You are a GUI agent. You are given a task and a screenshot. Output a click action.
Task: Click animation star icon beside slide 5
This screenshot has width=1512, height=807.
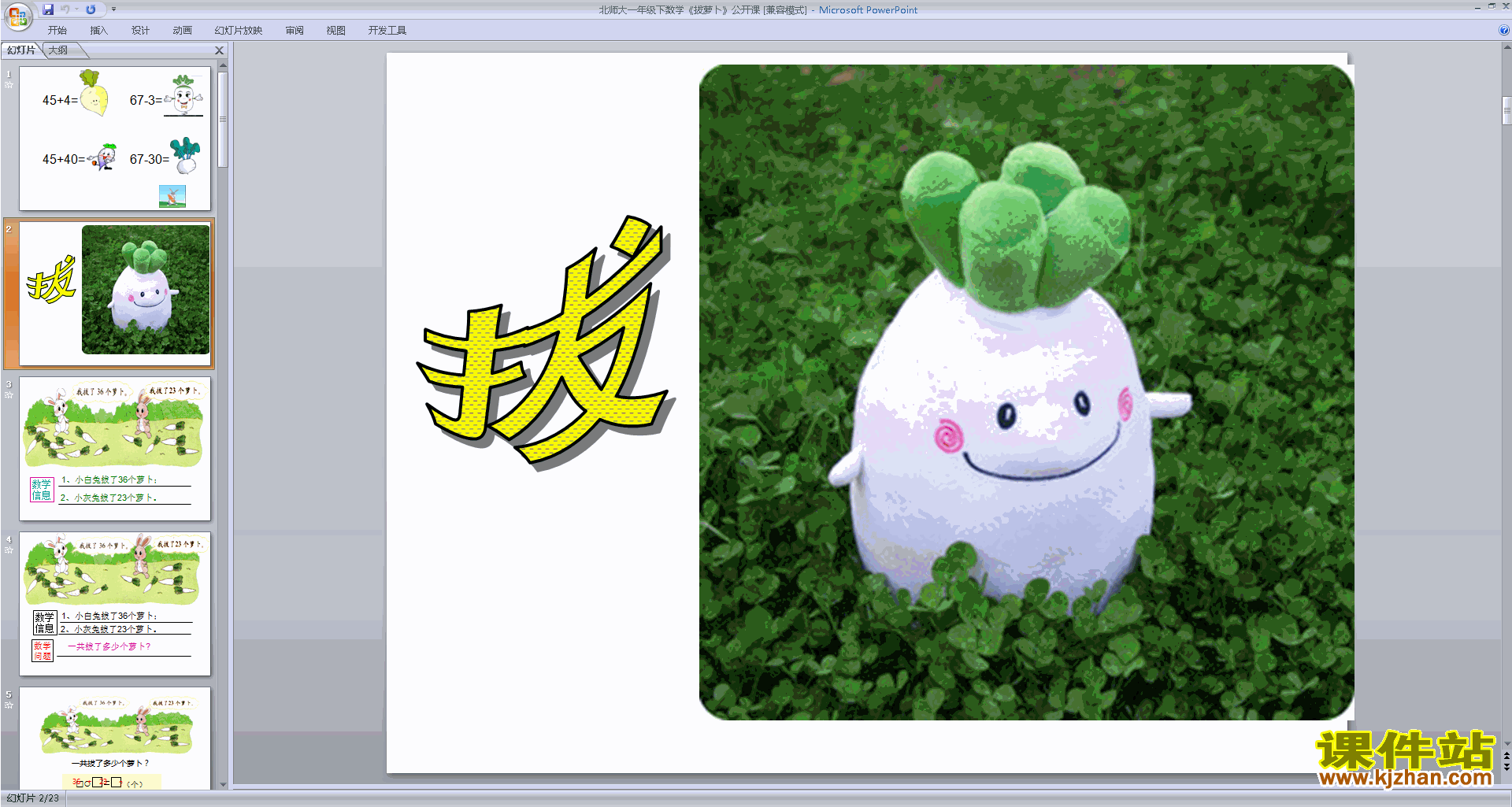9,705
